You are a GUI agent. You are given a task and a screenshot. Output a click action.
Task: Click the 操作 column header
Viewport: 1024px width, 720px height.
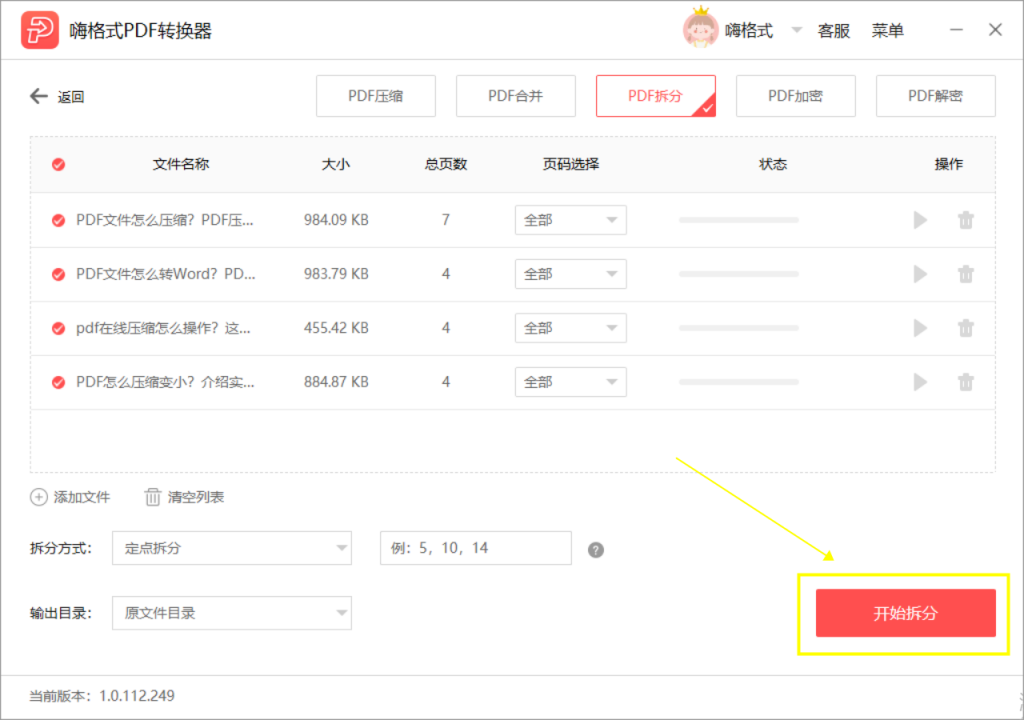pyautogui.click(x=948, y=164)
